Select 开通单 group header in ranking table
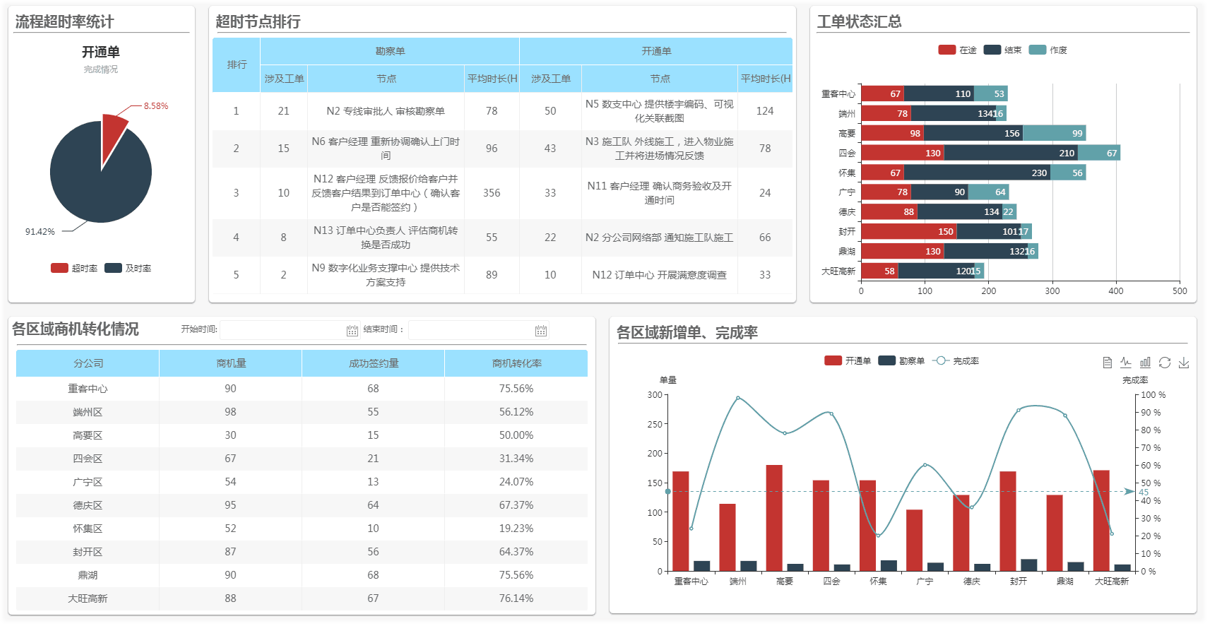This screenshot has width=1207, height=624. coord(656,51)
